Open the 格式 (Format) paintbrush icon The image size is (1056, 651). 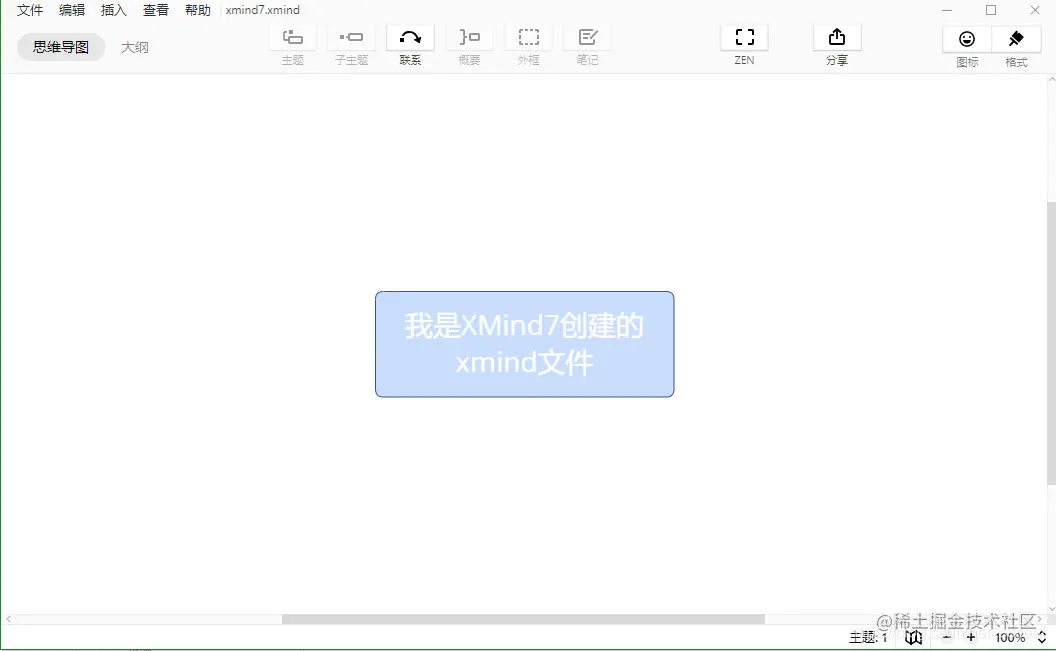tap(1016, 38)
